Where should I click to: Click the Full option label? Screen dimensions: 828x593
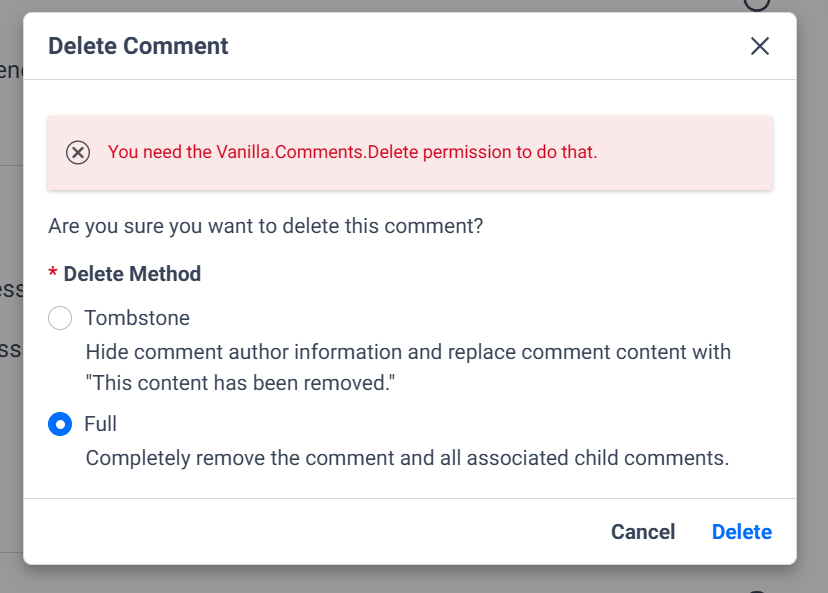101,424
